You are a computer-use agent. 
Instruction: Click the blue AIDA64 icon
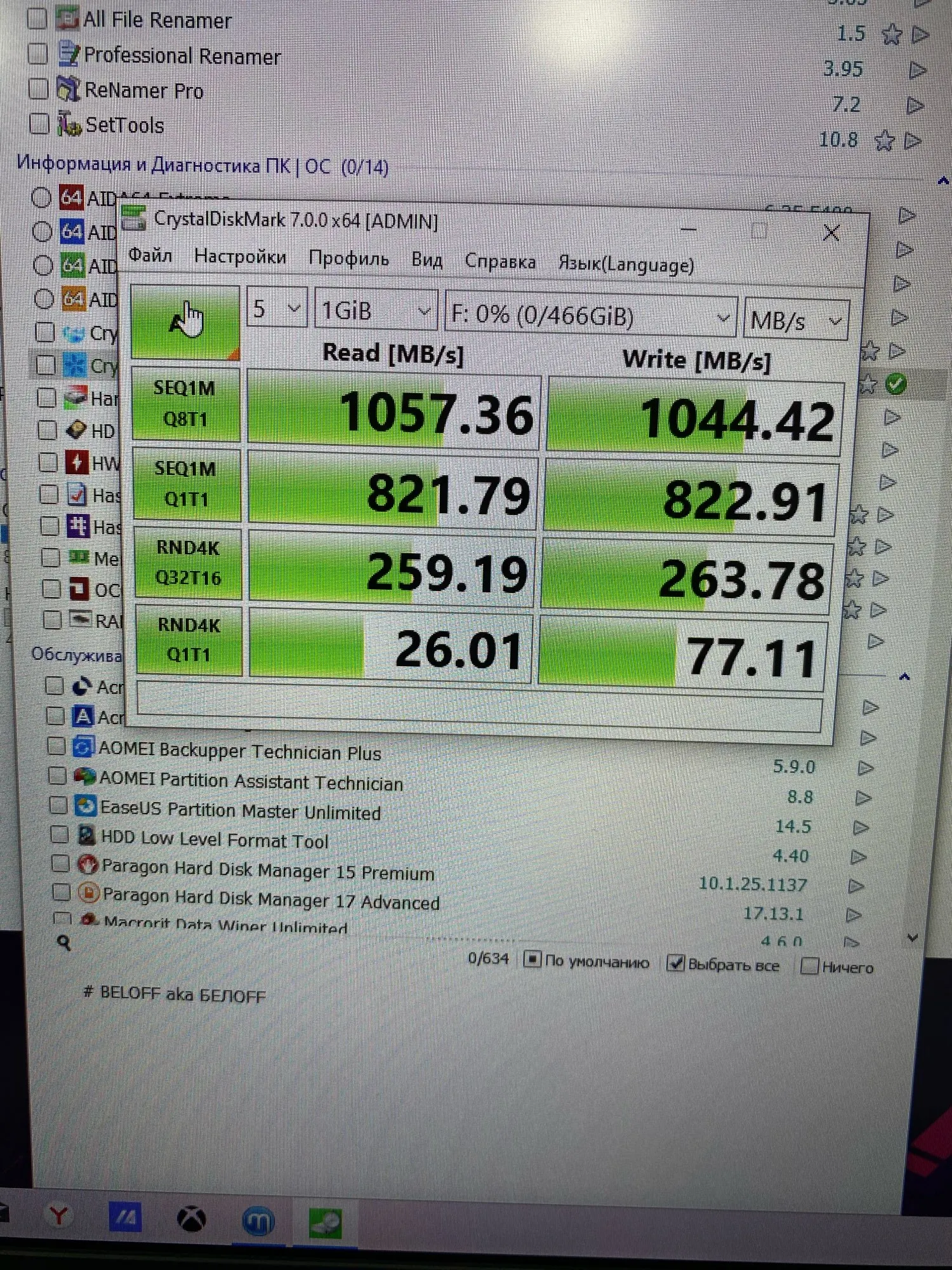(x=72, y=231)
